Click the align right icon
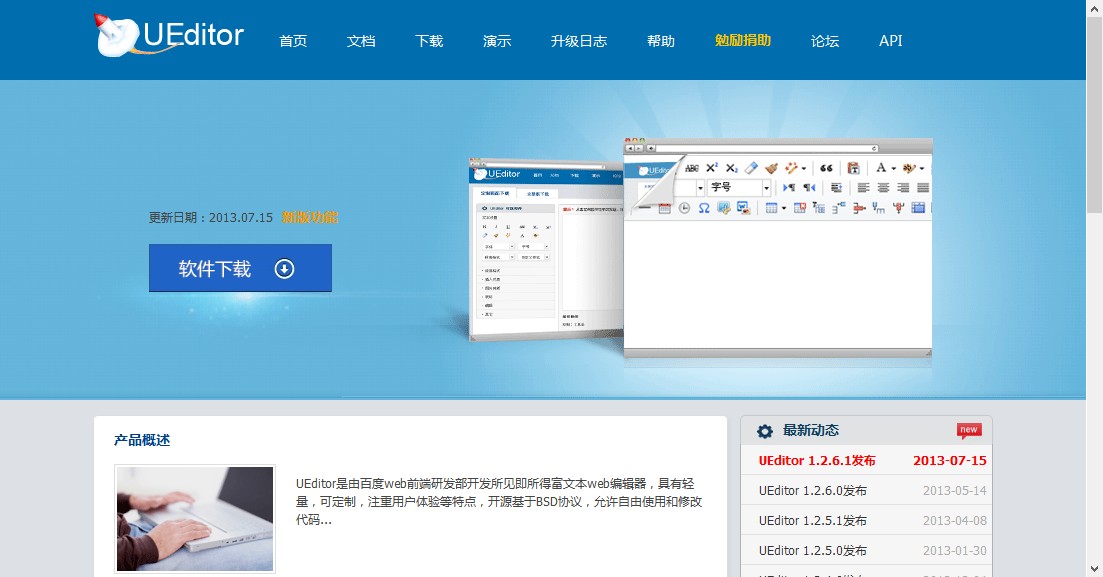Image resolution: width=1103 pixels, height=577 pixels. tap(903, 187)
